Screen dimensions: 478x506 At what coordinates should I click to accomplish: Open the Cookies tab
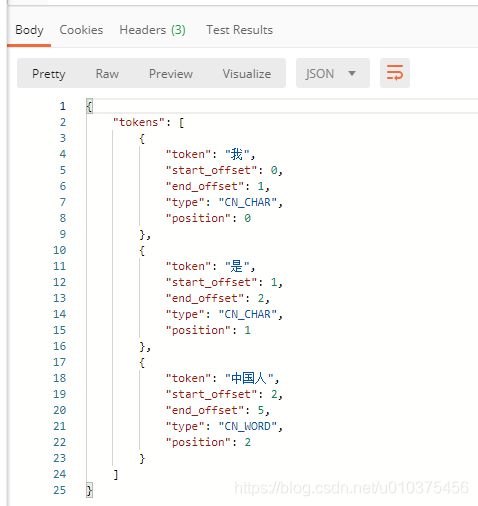coord(81,30)
